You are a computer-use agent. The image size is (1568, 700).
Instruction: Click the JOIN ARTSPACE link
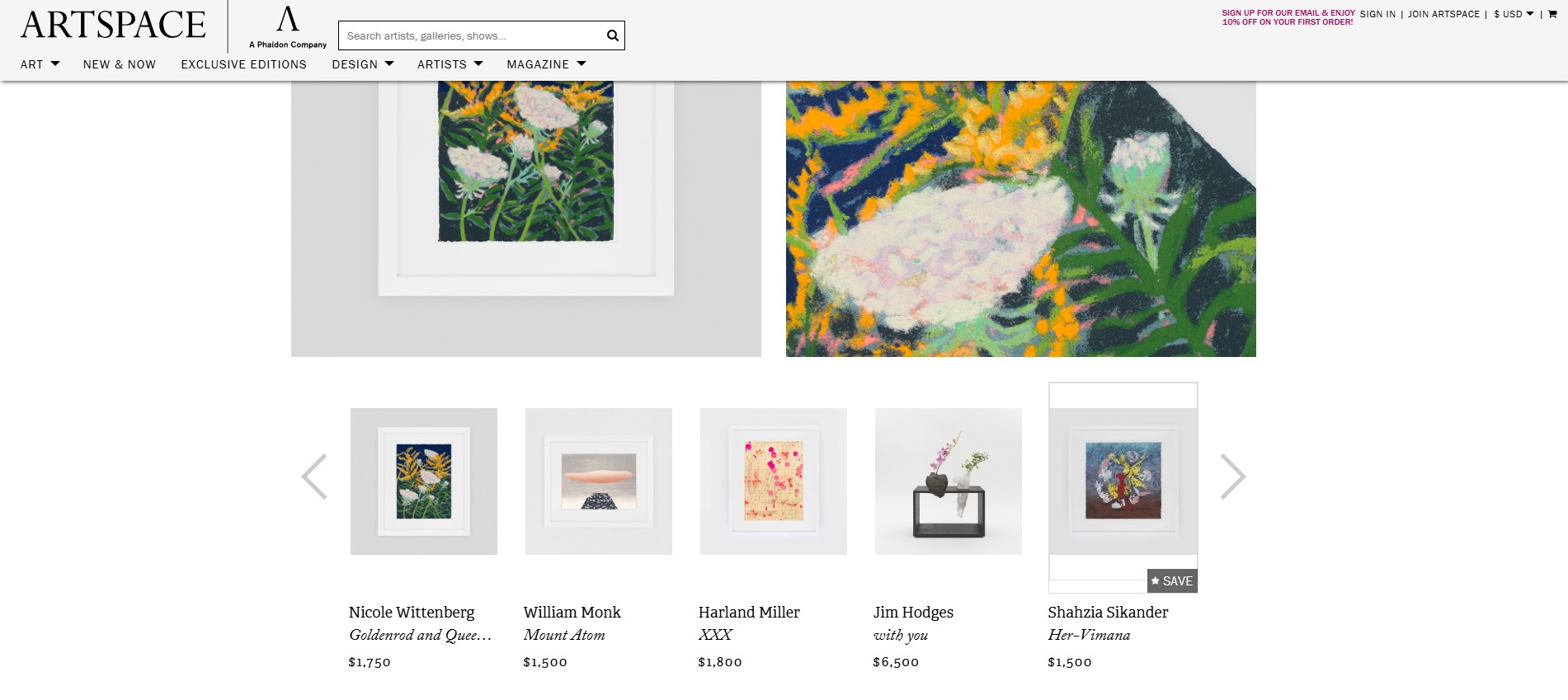pyautogui.click(x=1443, y=14)
